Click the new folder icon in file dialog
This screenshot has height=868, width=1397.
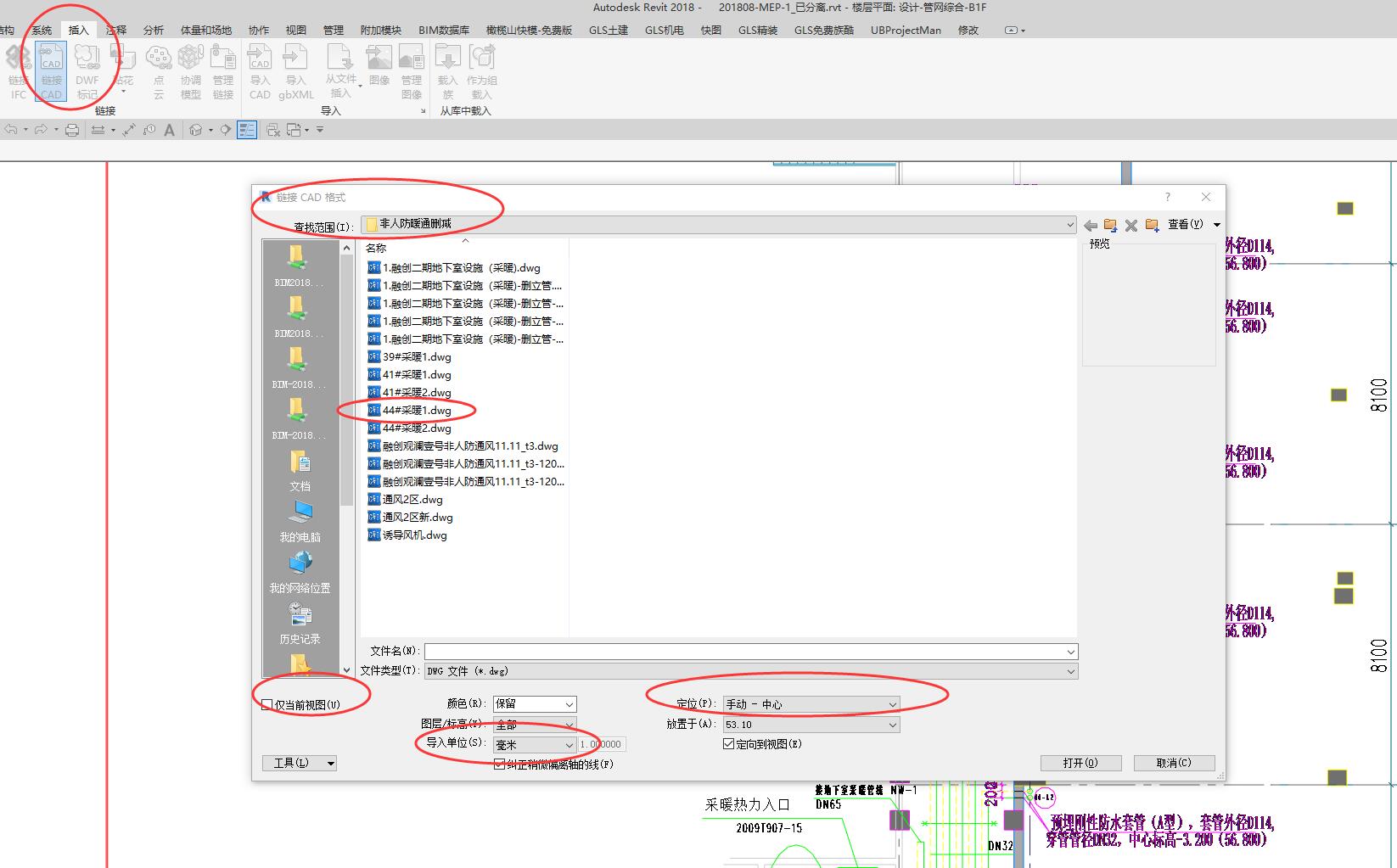[x=1152, y=225]
